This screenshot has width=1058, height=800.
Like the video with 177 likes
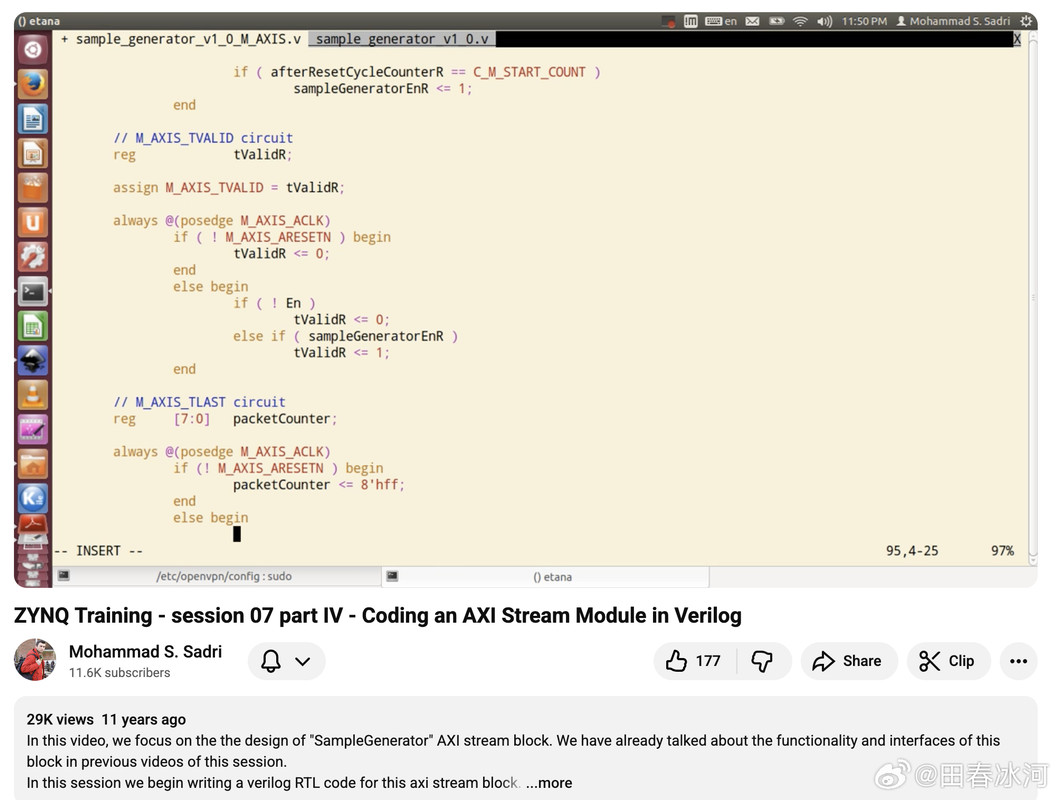click(694, 661)
